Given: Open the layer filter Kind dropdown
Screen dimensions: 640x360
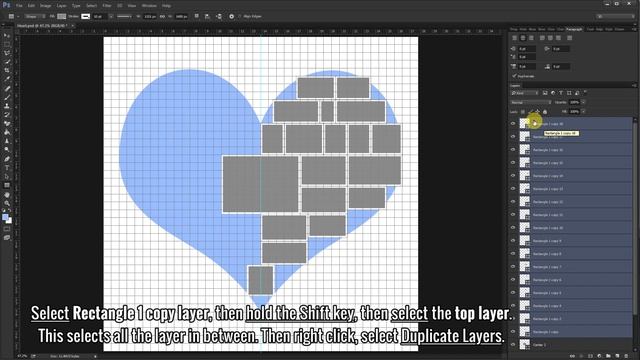Looking at the screenshot, I should [525, 93].
